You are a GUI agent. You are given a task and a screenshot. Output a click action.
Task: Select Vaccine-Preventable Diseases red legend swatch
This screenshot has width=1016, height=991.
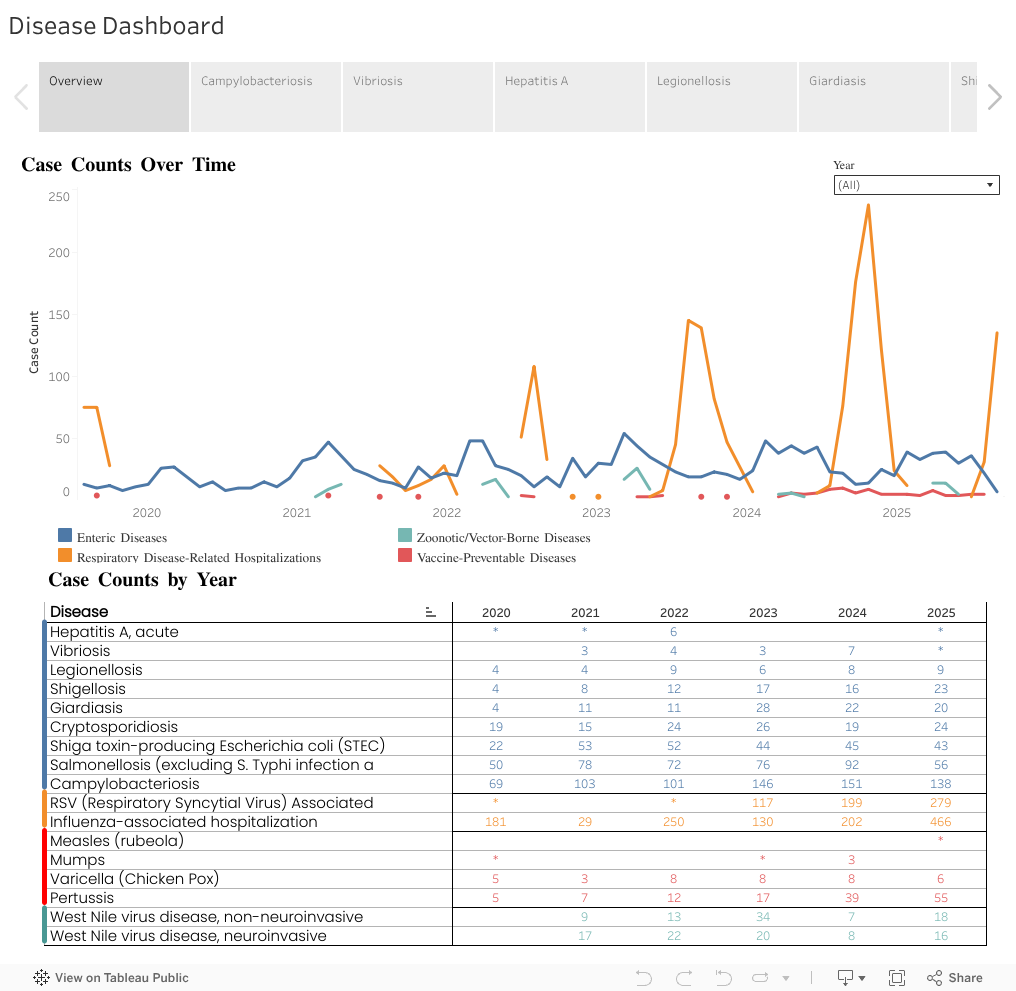click(405, 555)
